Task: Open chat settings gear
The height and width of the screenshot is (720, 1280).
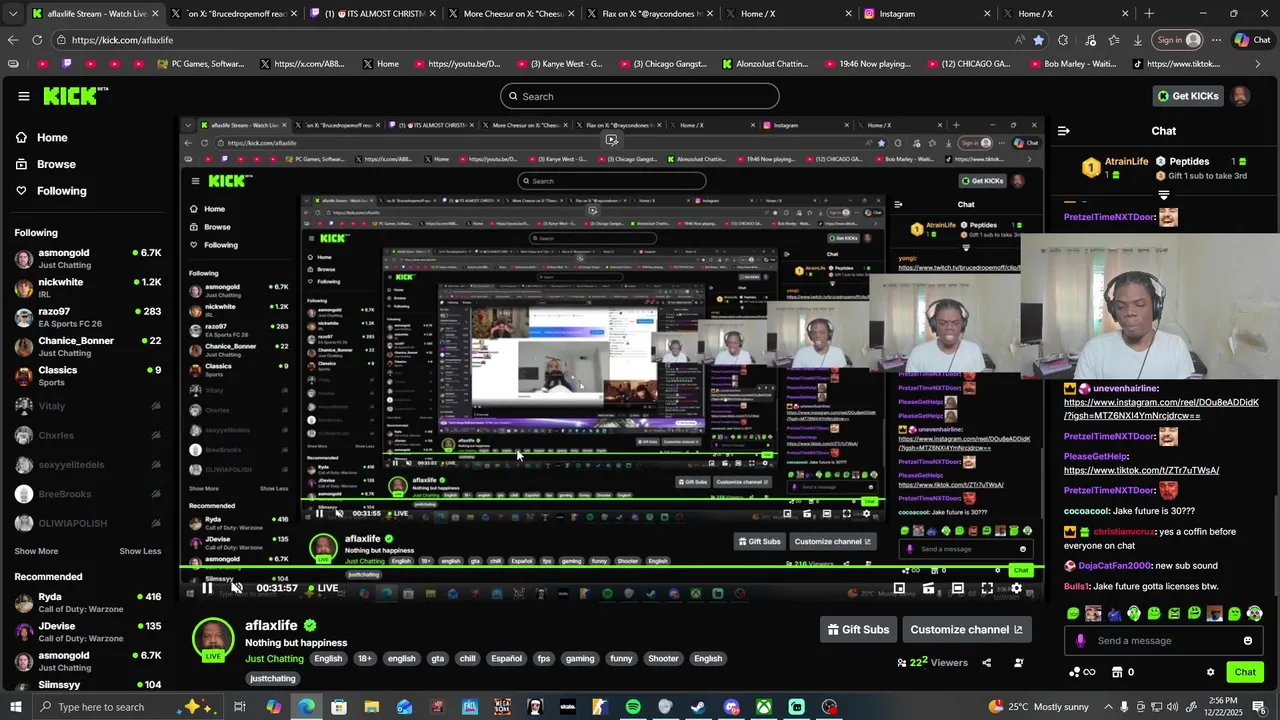Action: pyautogui.click(x=1210, y=672)
